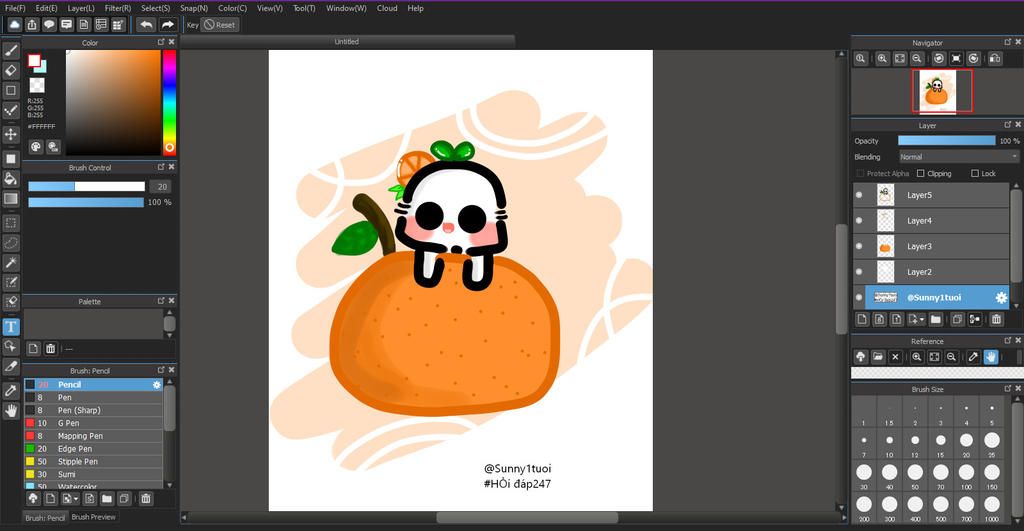
Task: Click the canvas vertical scrollbar
Action: [x=841, y=280]
